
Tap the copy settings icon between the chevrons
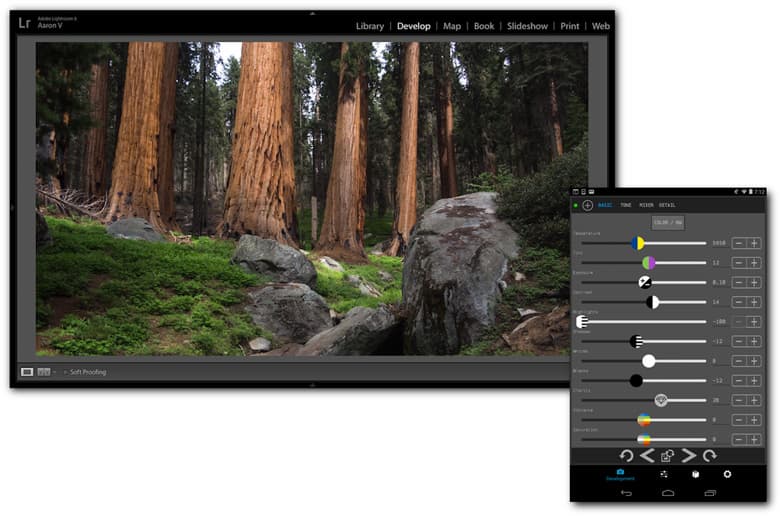pyautogui.click(x=667, y=455)
